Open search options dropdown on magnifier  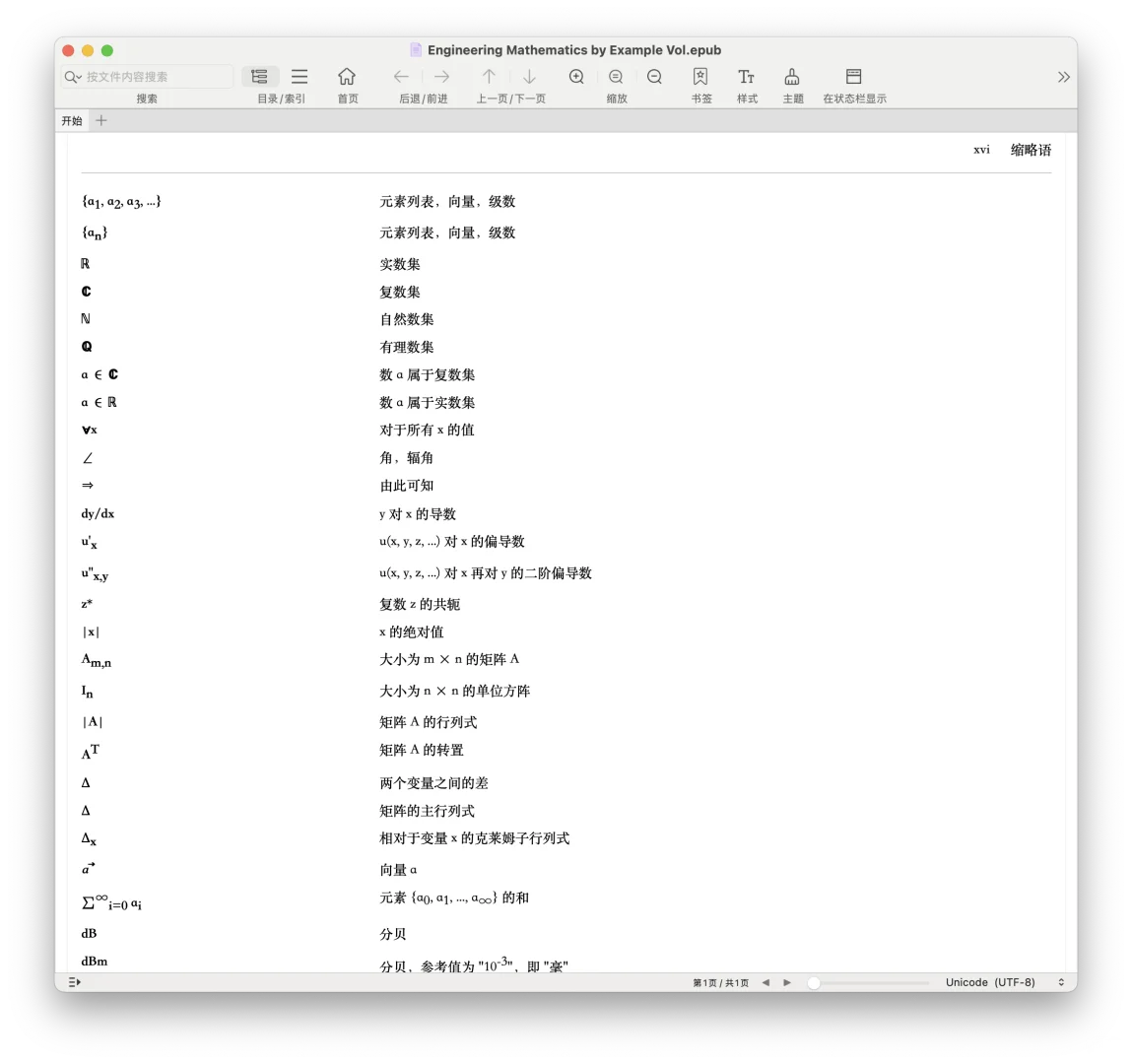point(73,77)
